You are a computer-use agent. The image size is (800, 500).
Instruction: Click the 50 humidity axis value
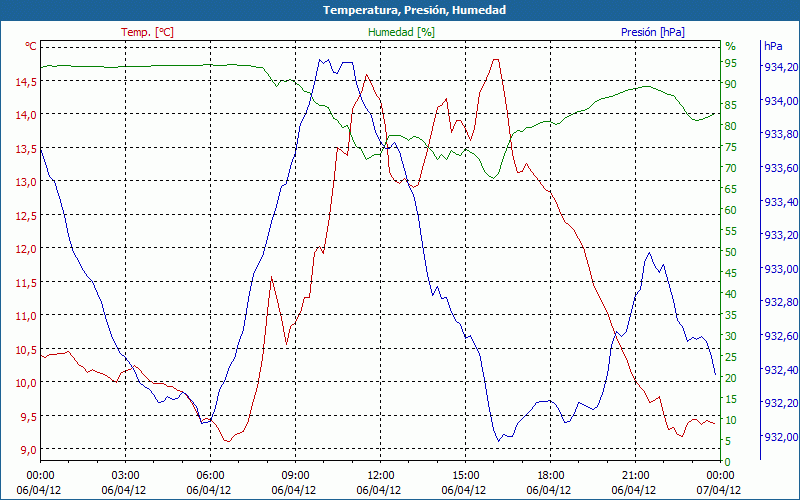point(731,252)
